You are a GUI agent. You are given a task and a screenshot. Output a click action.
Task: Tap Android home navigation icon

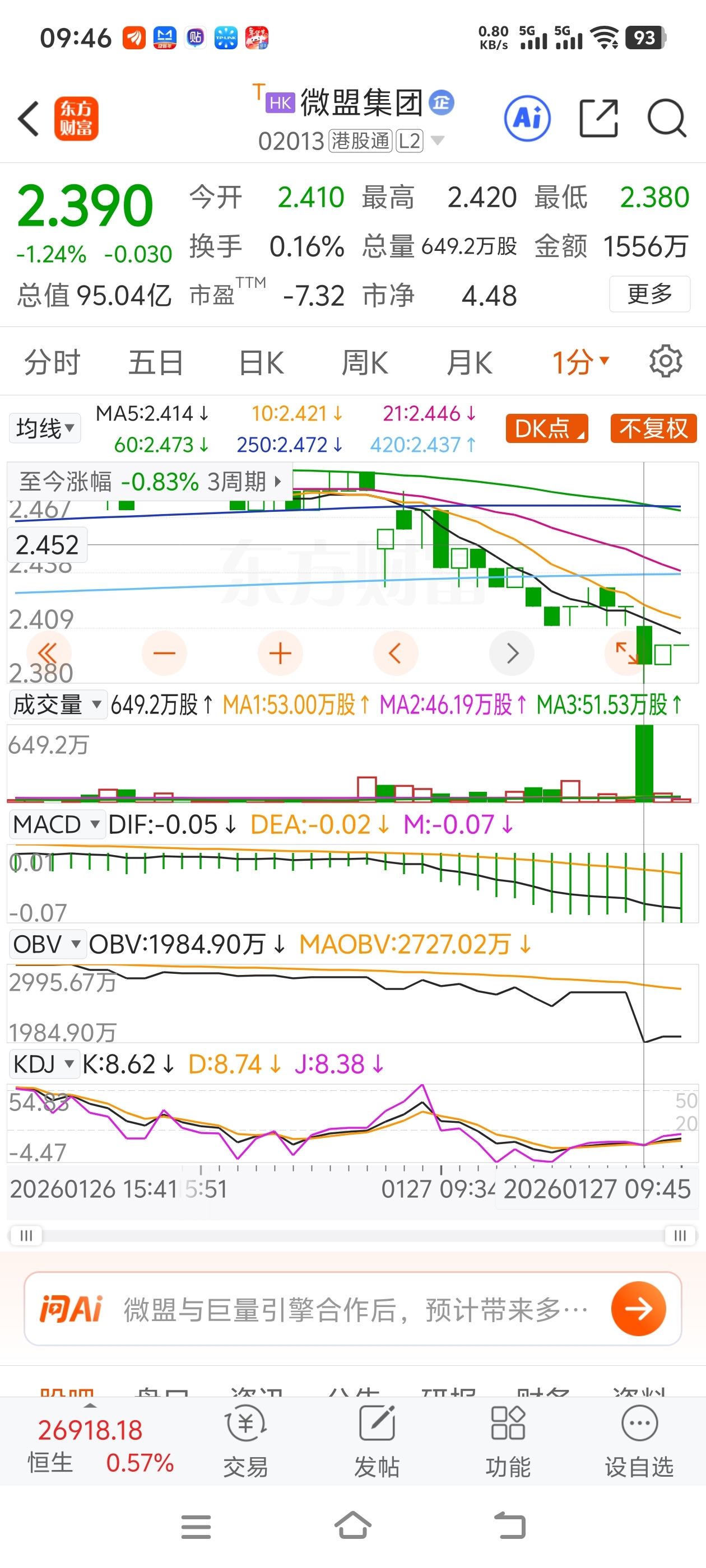[354, 1525]
